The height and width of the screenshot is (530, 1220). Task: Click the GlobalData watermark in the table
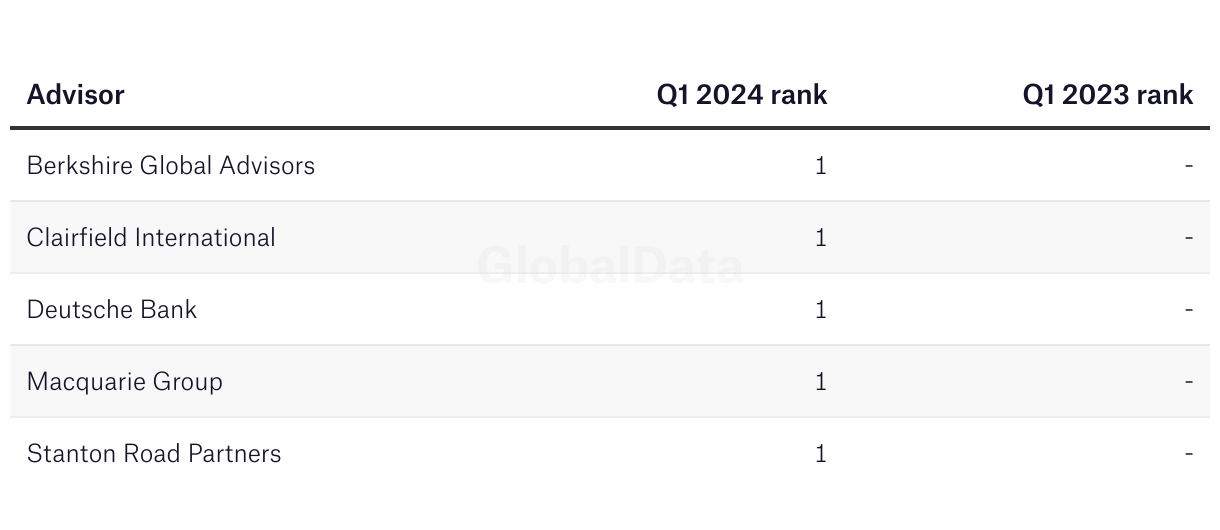610,267
